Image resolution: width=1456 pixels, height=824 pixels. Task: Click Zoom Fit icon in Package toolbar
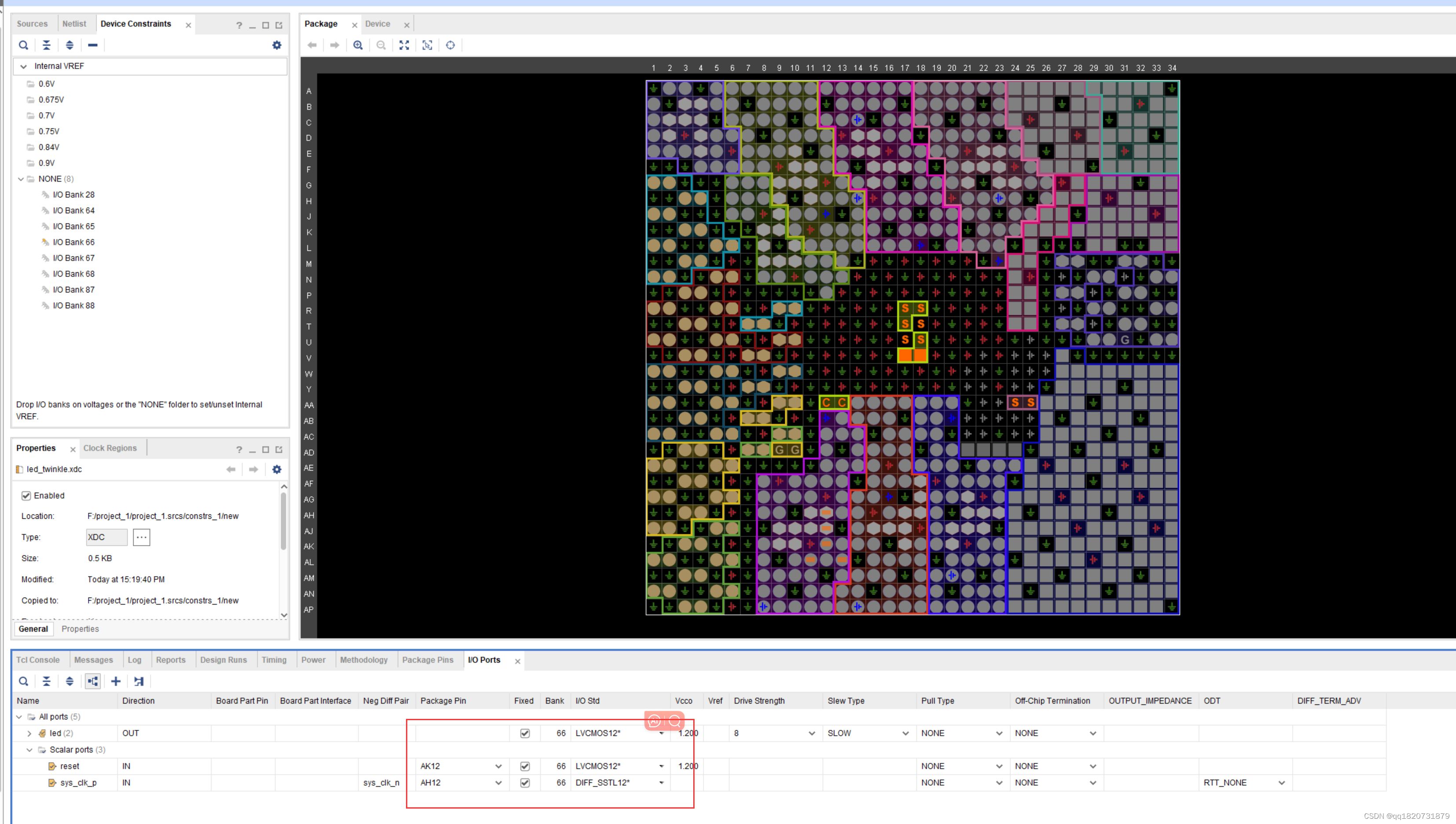(404, 45)
